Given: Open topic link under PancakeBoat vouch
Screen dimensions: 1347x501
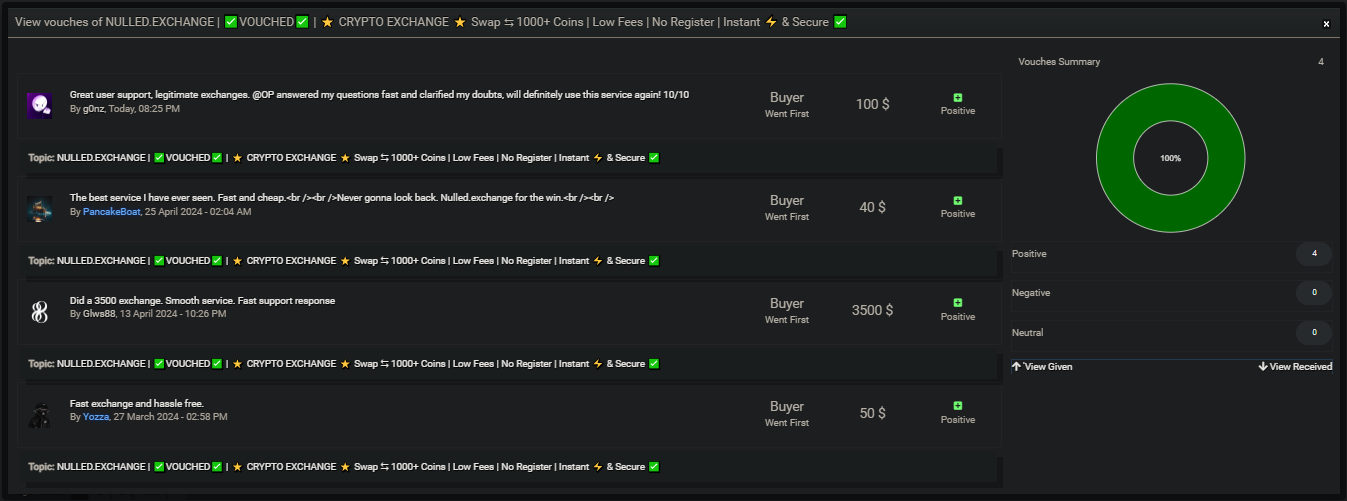Looking at the screenshot, I should point(358,261).
